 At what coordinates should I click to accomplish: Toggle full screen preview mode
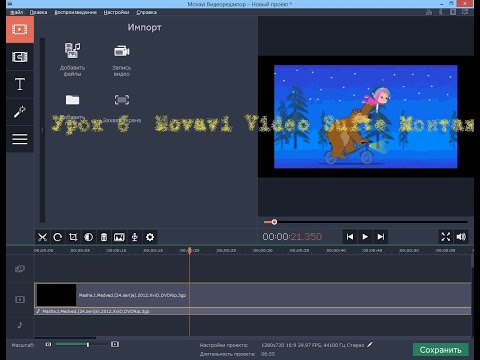[x=446, y=237]
